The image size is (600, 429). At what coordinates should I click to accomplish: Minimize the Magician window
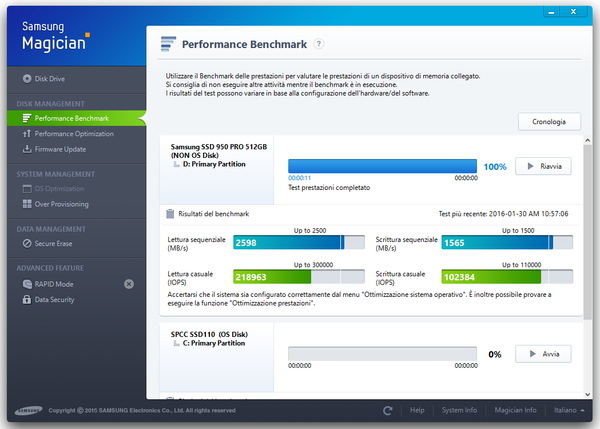tap(551, 12)
